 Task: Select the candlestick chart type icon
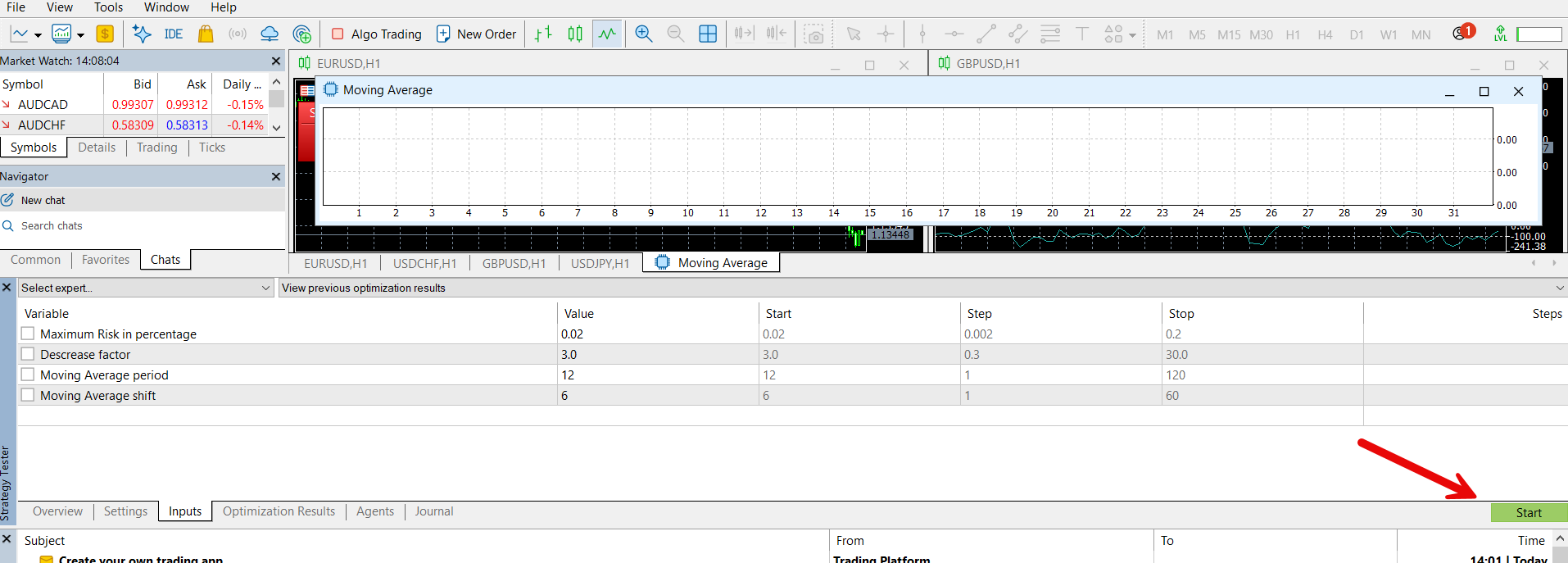[575, 34]
